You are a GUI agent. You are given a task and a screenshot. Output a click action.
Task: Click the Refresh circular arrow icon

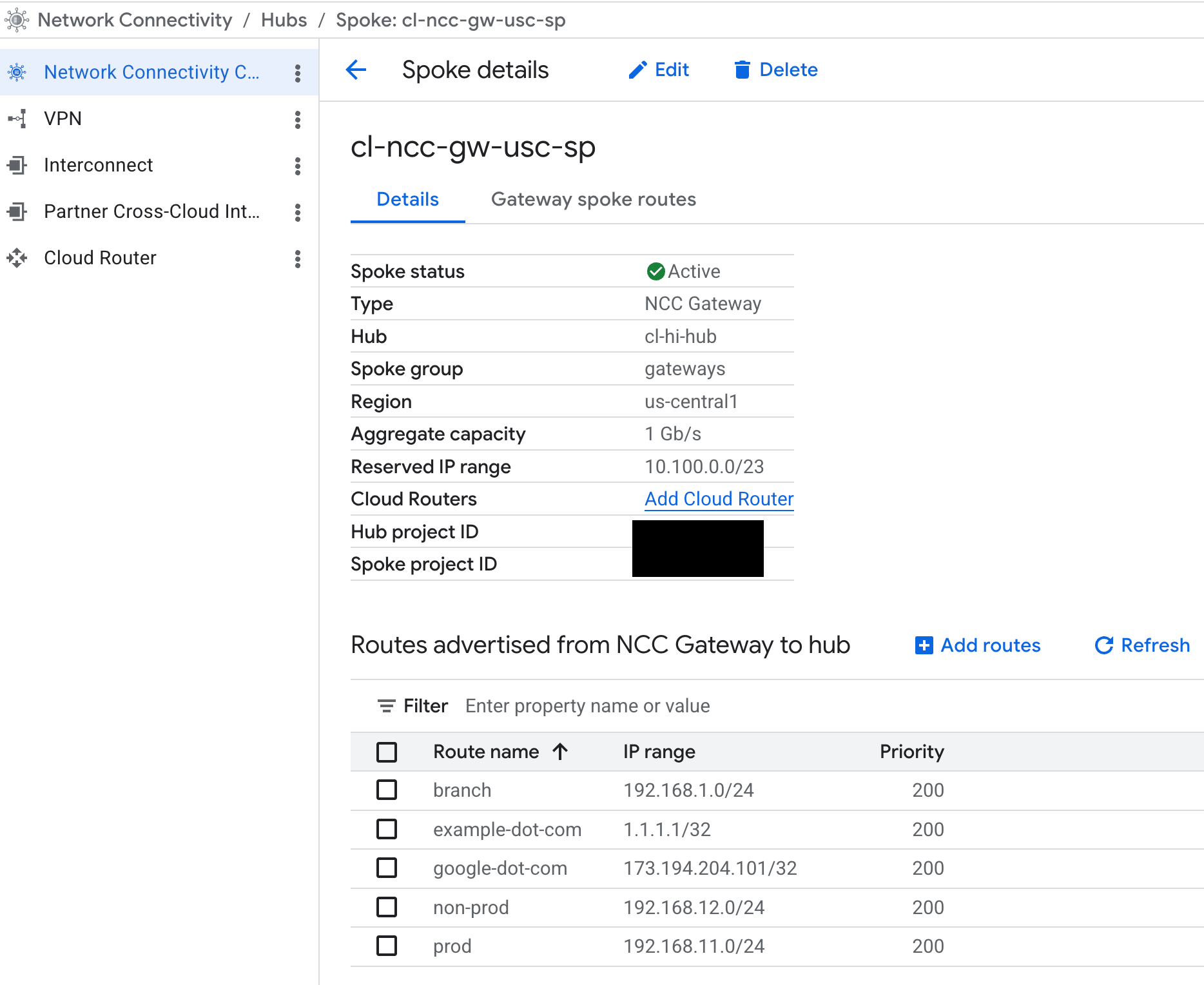(1104, 645)
